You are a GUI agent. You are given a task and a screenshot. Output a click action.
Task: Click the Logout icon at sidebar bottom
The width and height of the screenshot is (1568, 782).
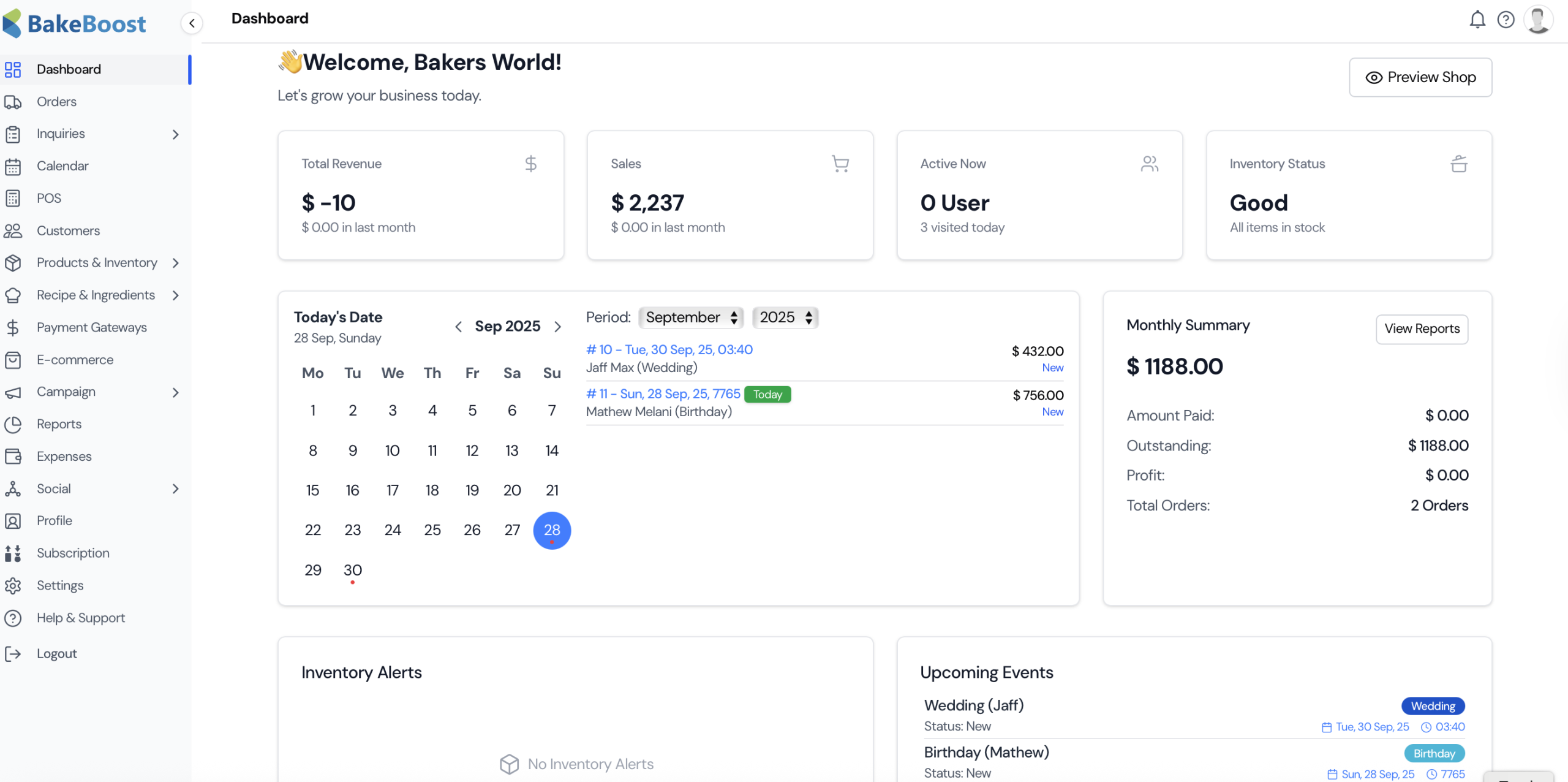click(13, 653)
